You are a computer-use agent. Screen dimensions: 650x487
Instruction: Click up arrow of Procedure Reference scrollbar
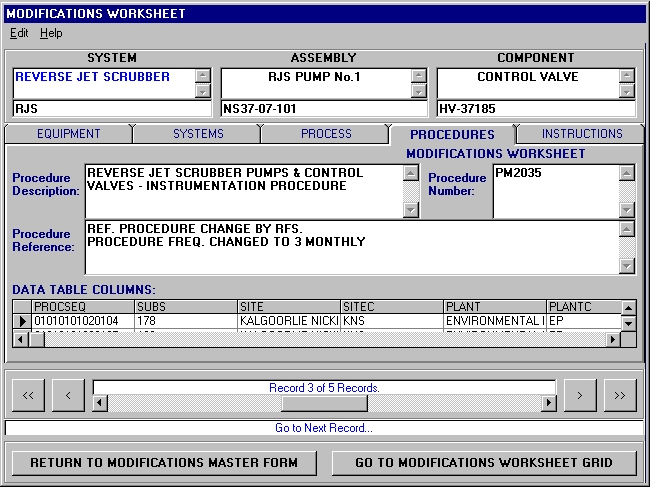click(627, 229)
